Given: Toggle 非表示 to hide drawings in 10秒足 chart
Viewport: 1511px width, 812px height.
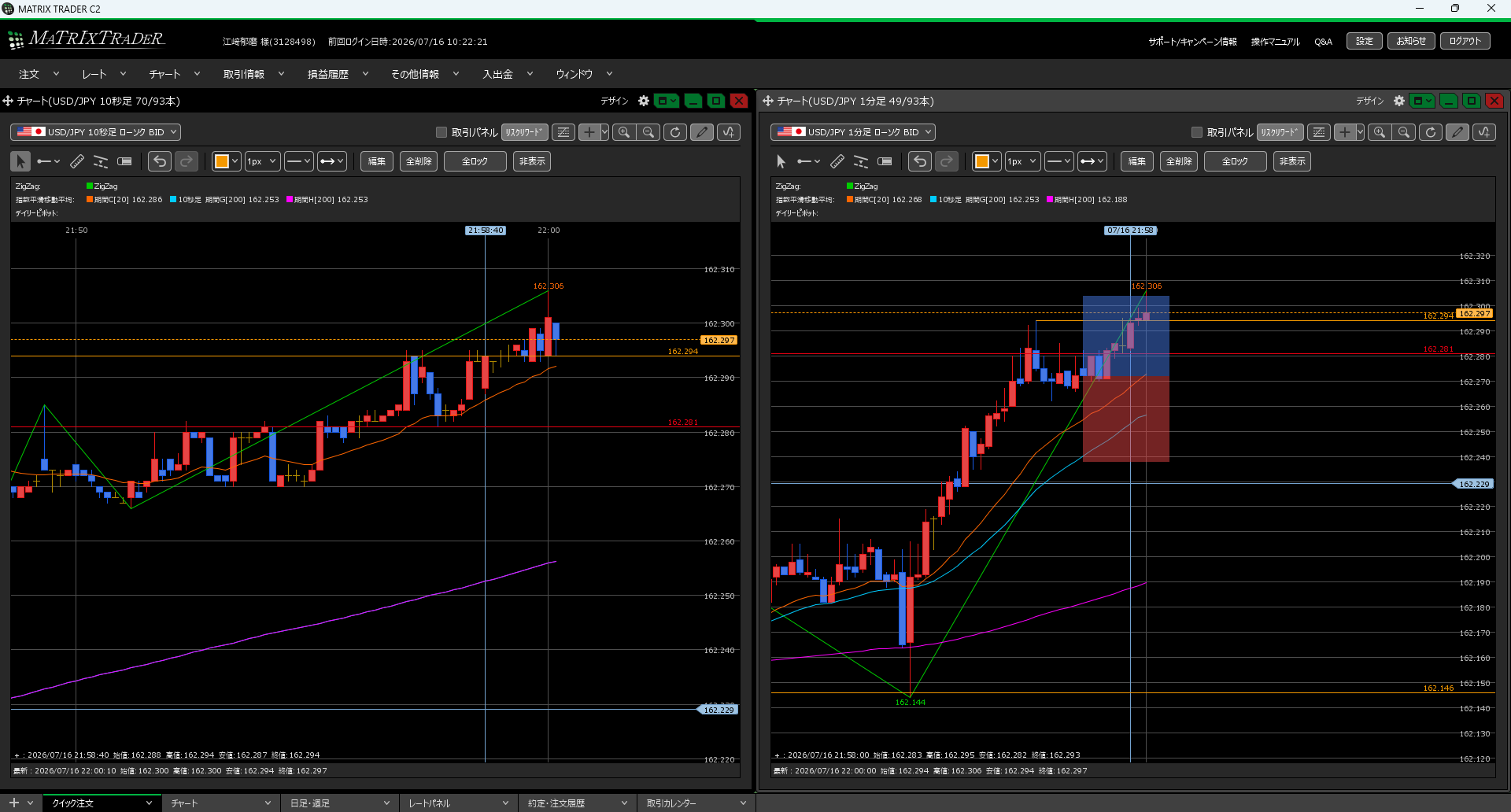Looking at the screenshot, I should (x=532, y=161).
